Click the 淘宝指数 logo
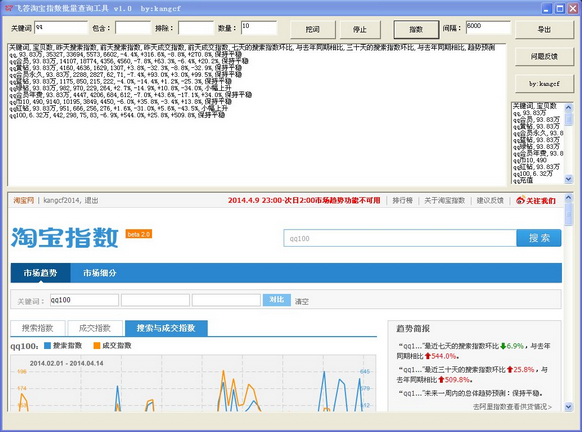 64,238
